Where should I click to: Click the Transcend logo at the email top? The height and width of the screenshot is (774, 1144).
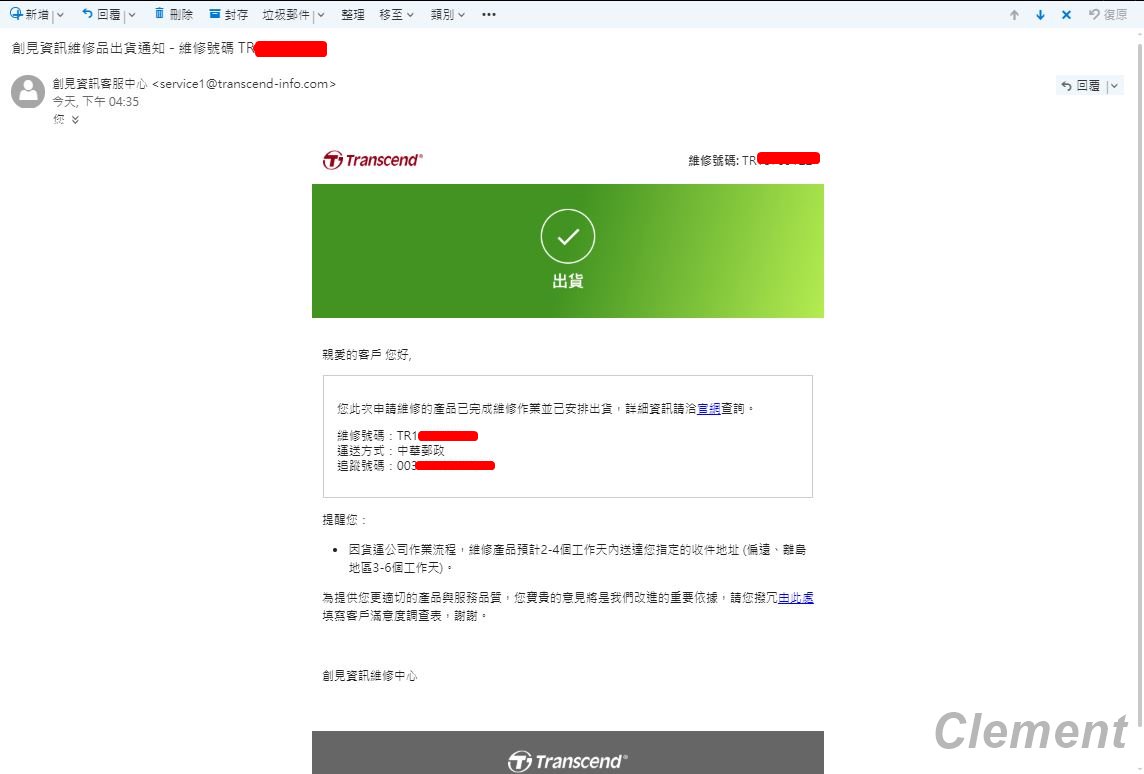click(373, 160)
